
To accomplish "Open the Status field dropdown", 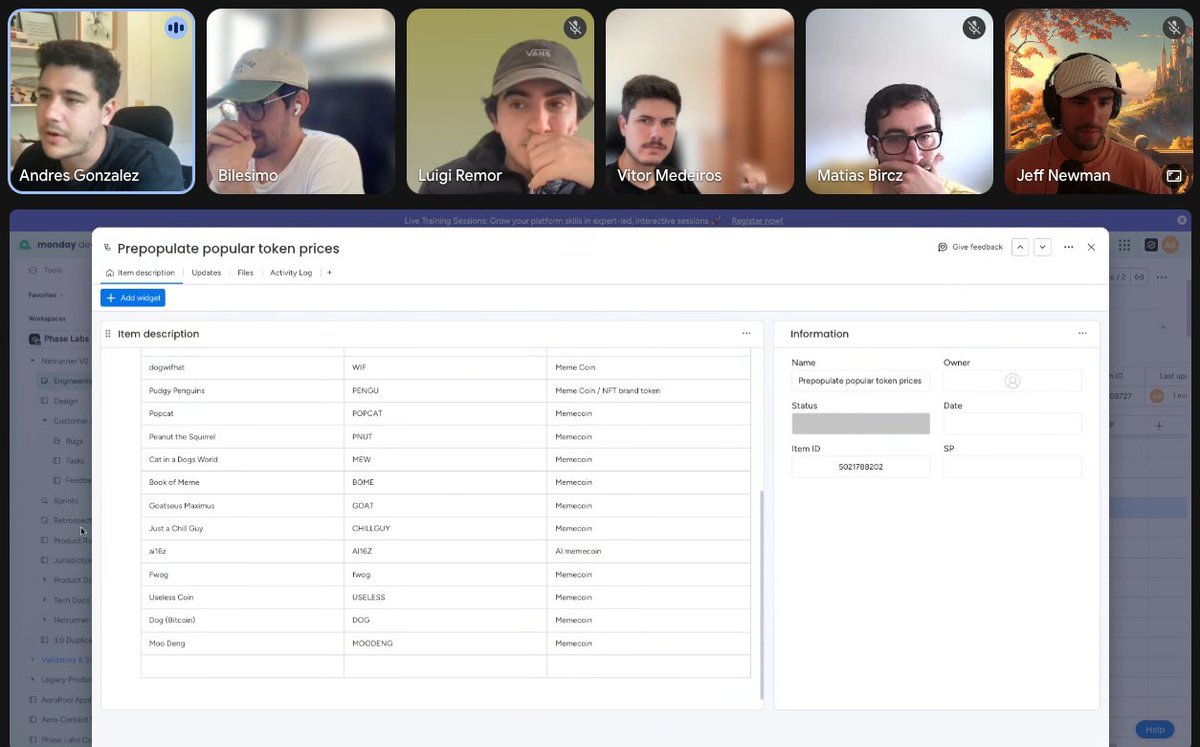I will [861, 424].
